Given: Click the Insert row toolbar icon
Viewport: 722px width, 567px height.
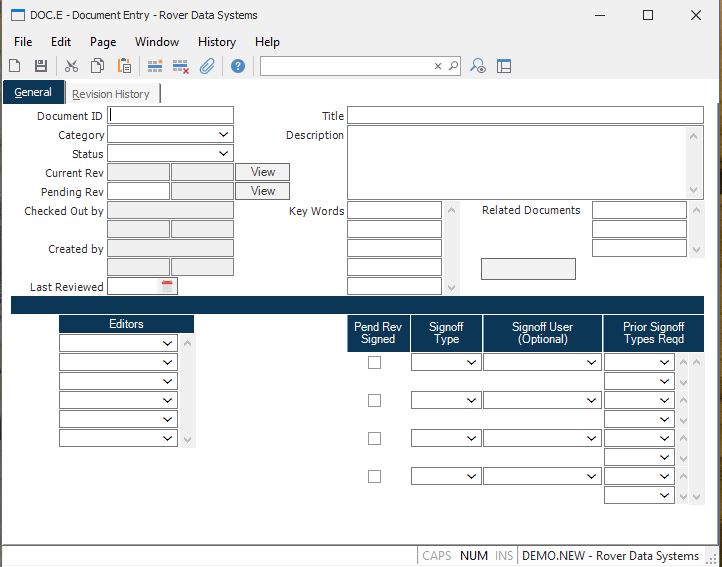Looking at the screenshot, I should (155, 66).
